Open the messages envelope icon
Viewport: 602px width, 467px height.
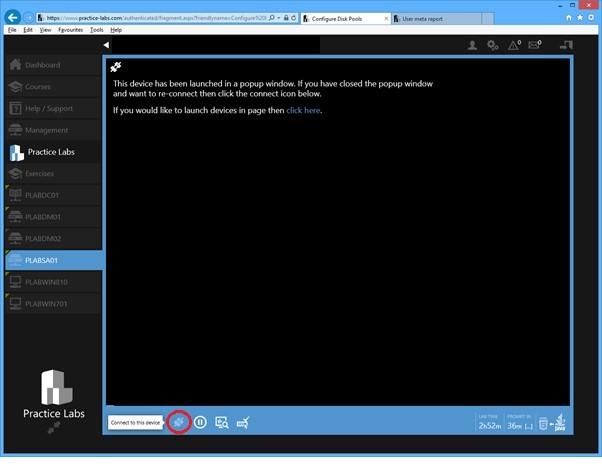(x=535, y=45)
